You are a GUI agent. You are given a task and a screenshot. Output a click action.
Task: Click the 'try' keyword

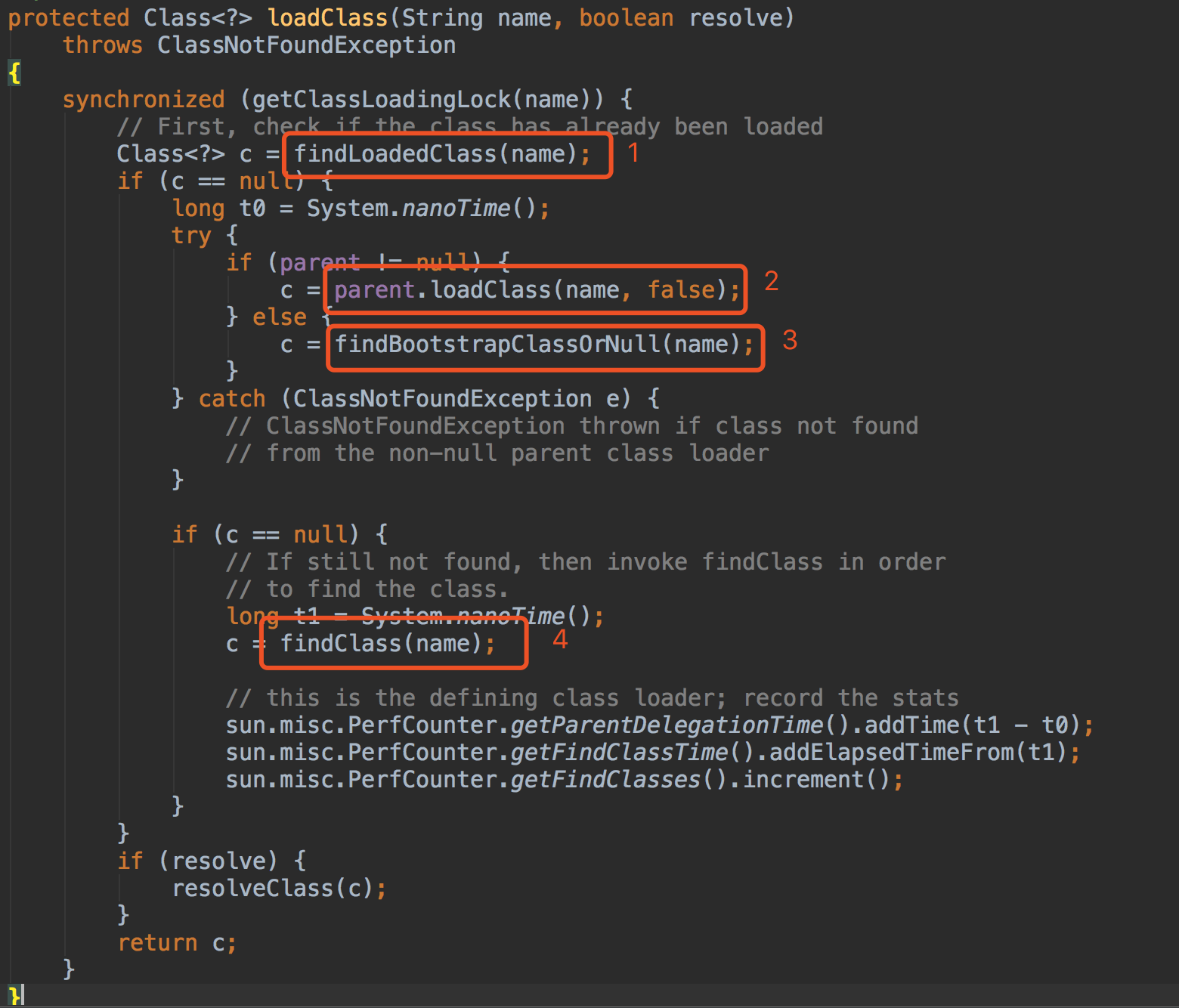coord(191,235)
